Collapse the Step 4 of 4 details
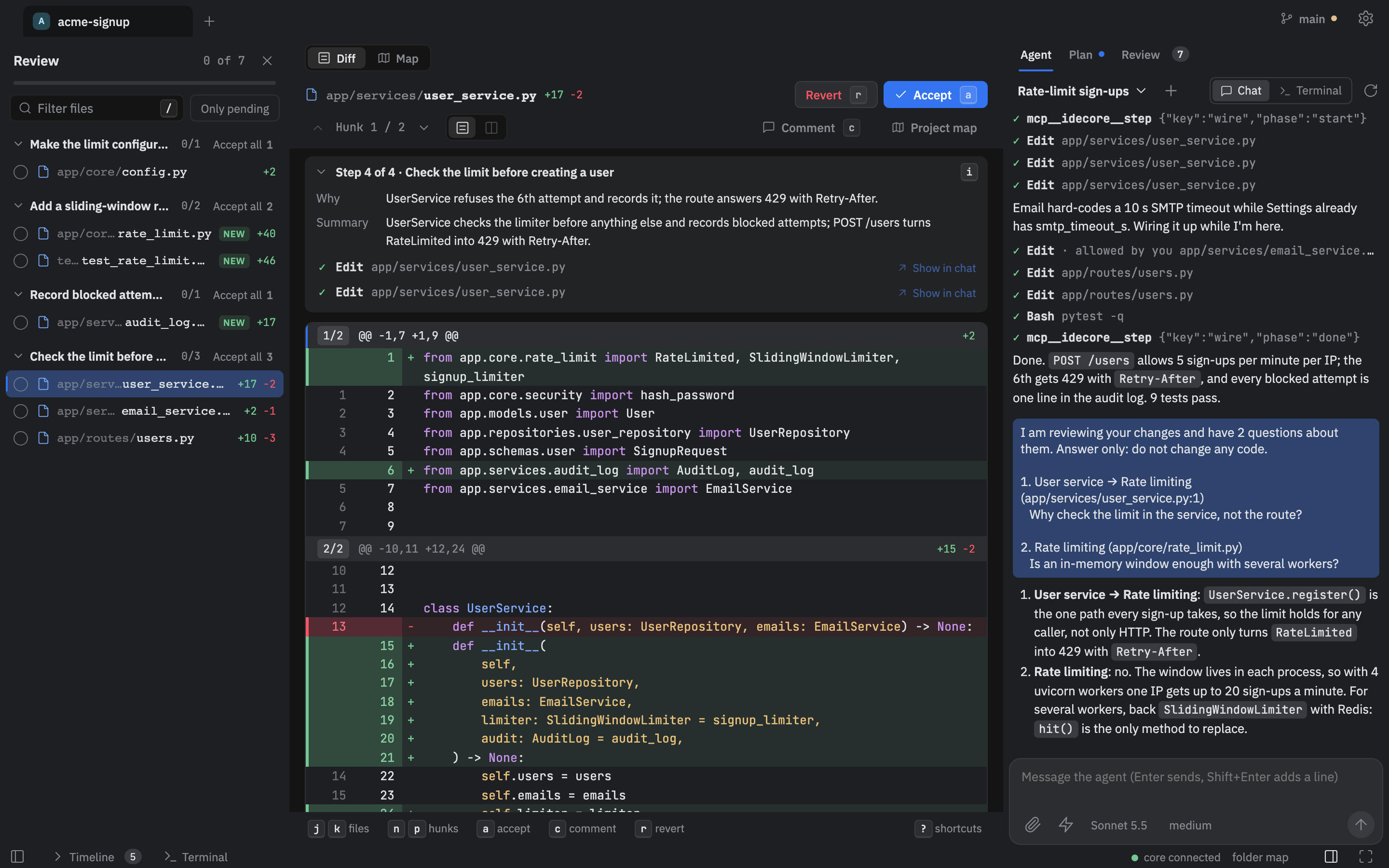This screenshot has height=868, width=1389. 321,172
